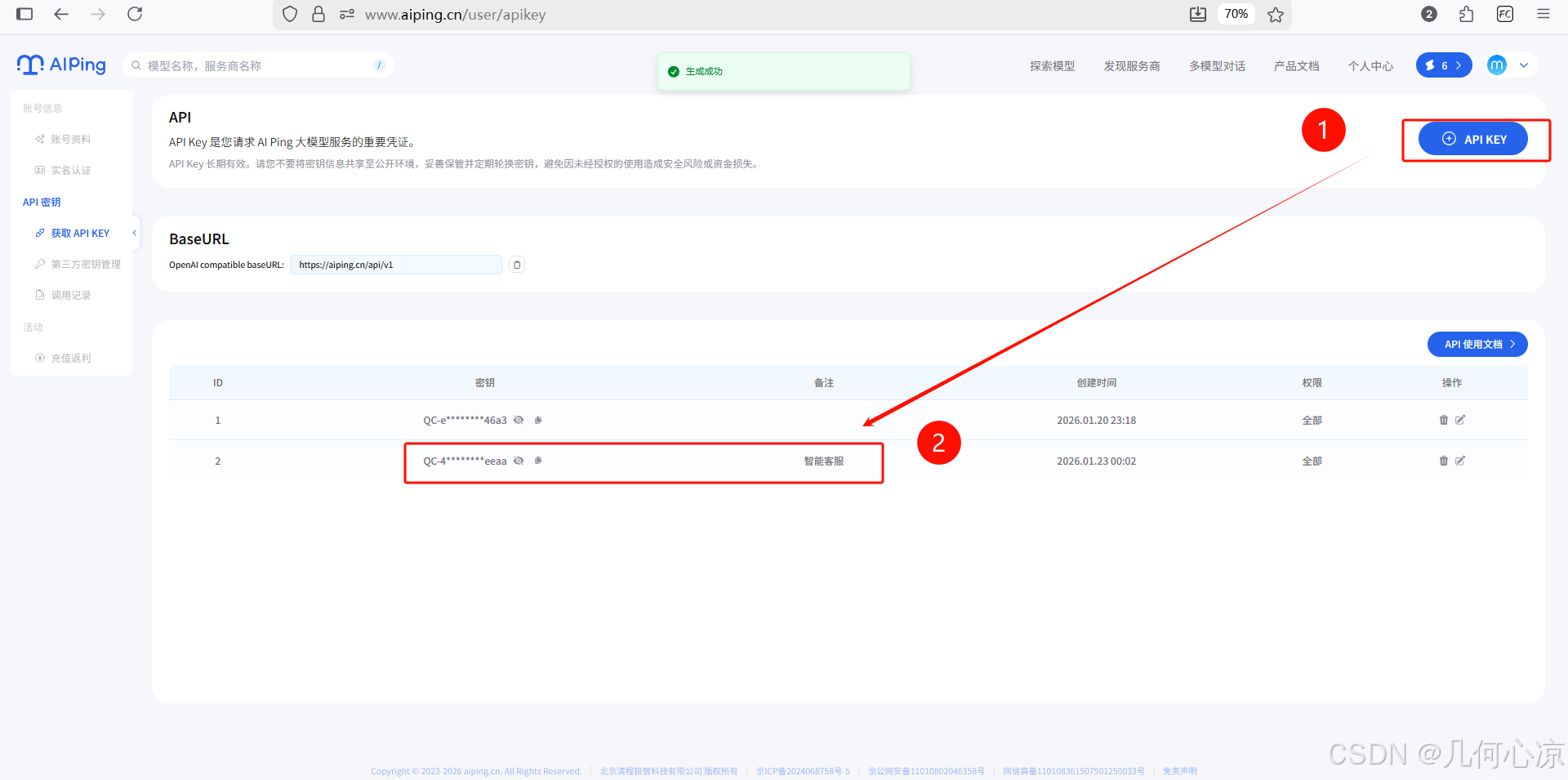The width and height of the screenshot is (1568, 780).
Task: Open 个人中心 in top navigation
Action: [1370, 66]
